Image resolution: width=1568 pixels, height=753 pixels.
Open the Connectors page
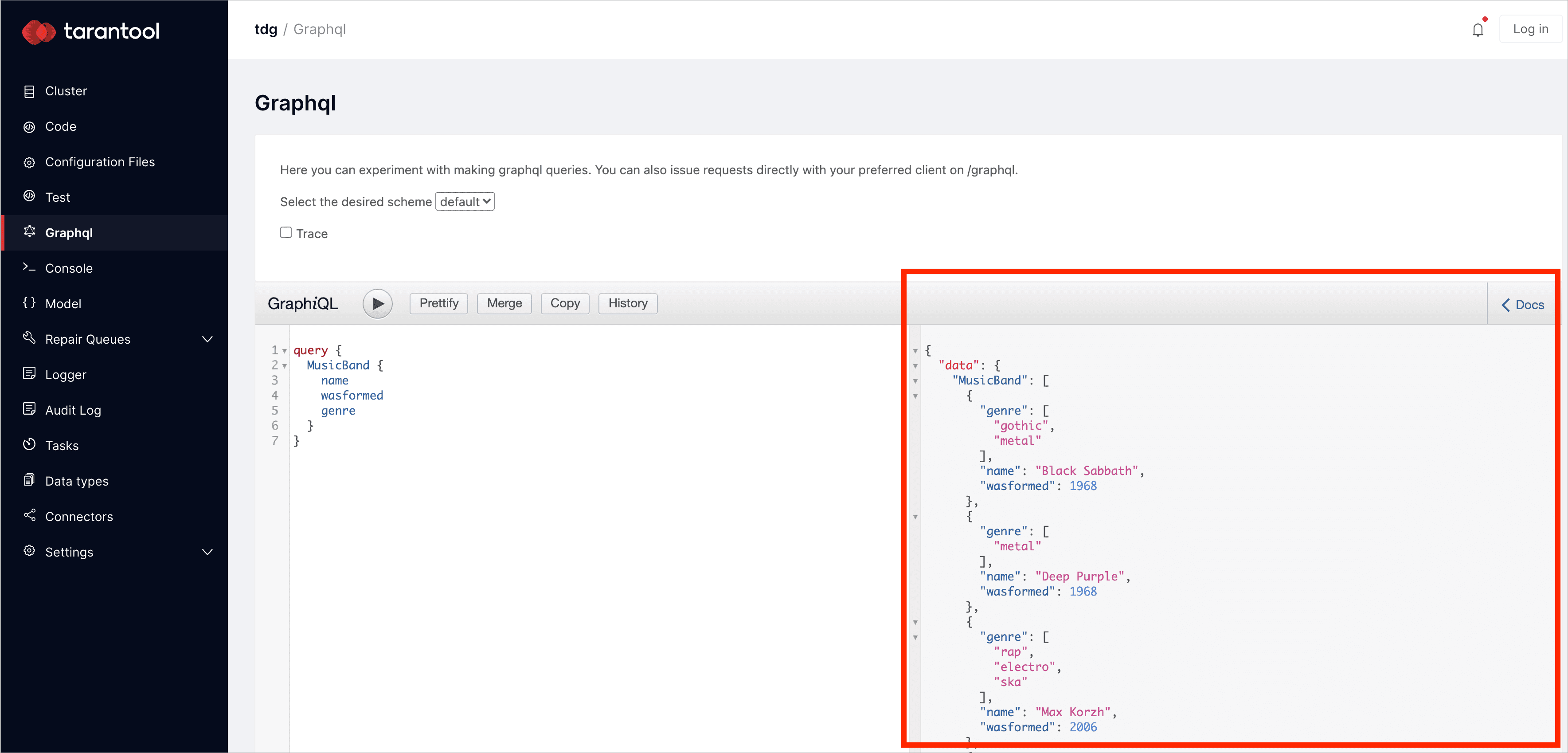pyautogui.click(x=114, y=517)
